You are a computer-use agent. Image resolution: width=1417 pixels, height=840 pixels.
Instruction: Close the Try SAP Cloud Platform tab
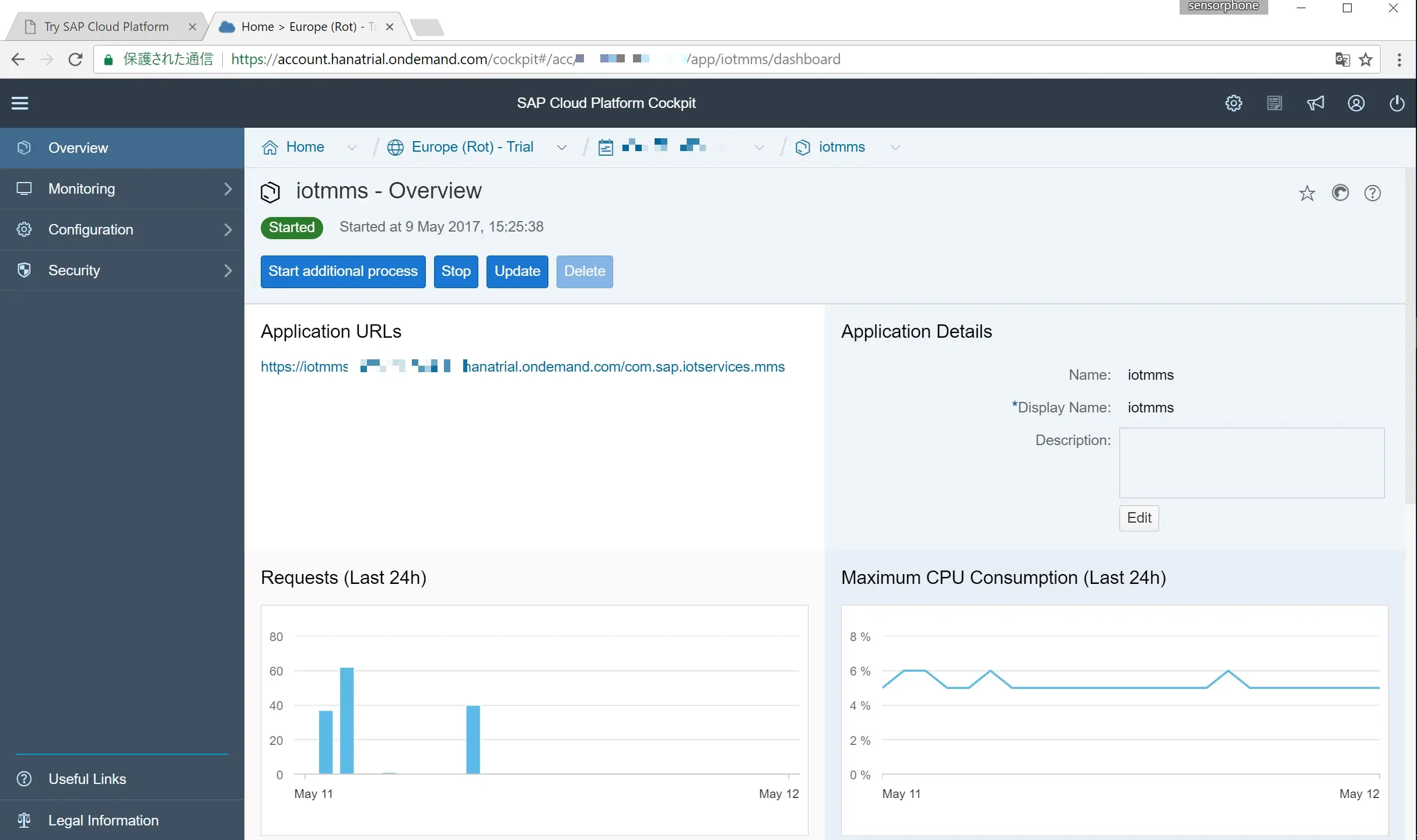click(193, 27)
